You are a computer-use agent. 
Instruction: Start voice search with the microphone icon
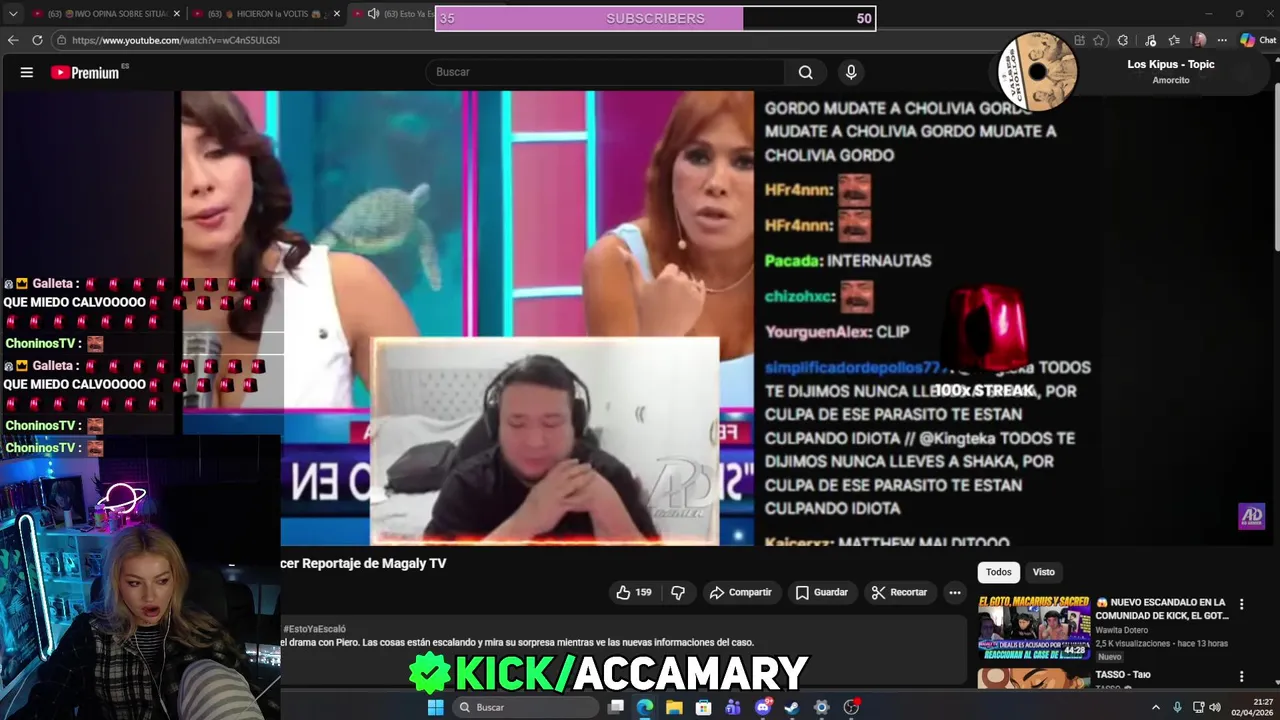pyautogui.click(x=851, y=72)
